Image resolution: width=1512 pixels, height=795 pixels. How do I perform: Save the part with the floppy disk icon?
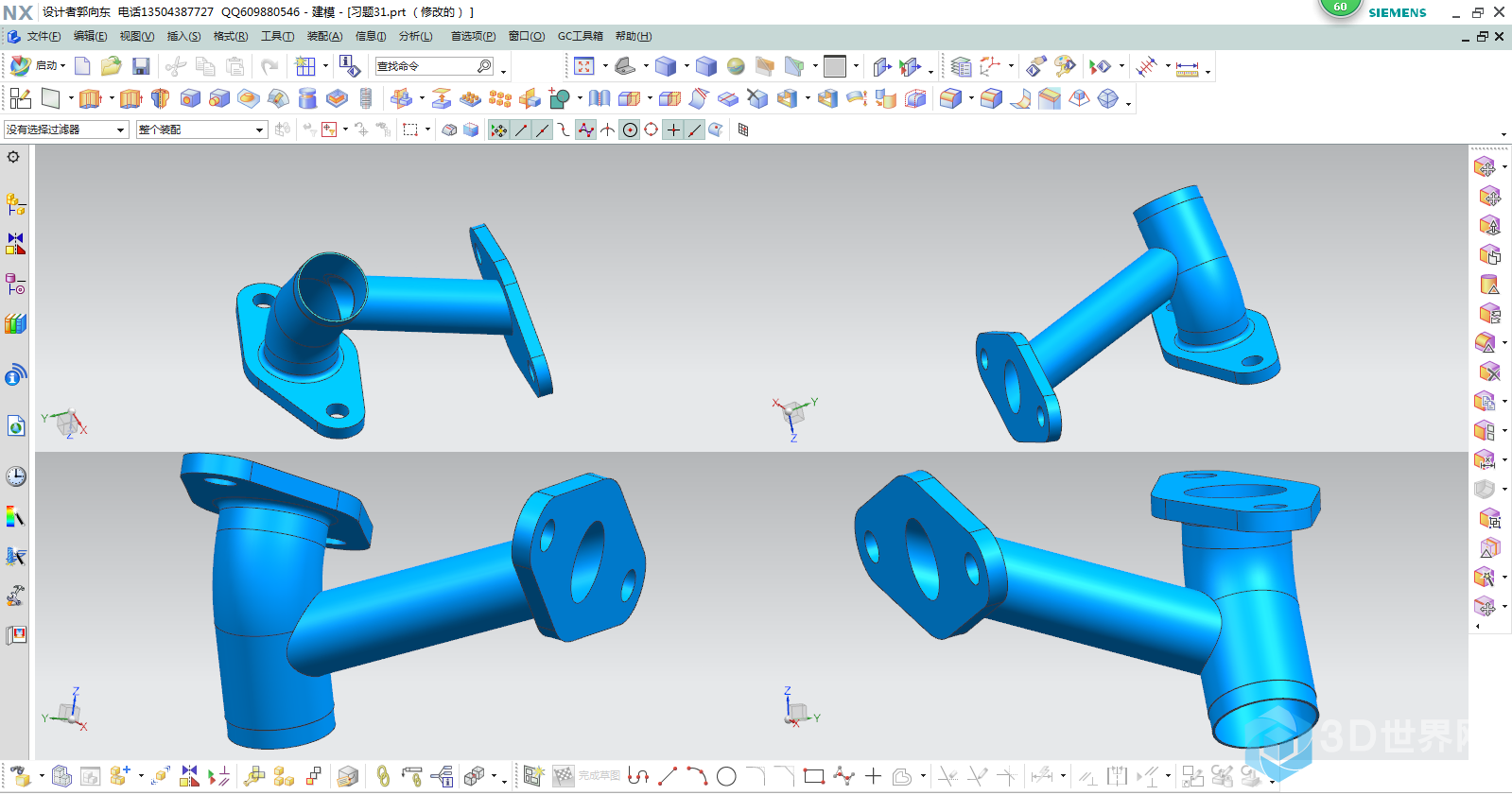(x=141, y=65)
